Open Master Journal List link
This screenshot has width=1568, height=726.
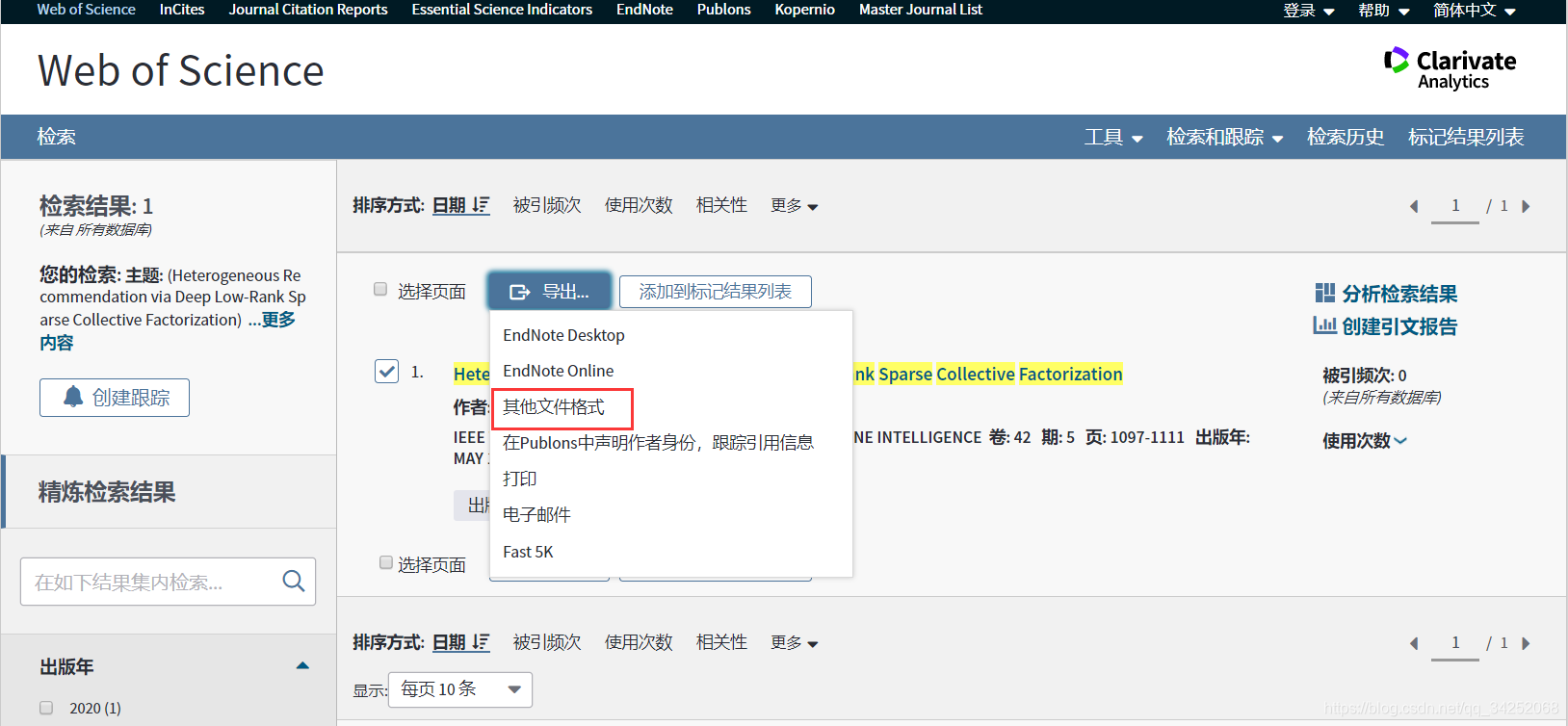[921, 10]
